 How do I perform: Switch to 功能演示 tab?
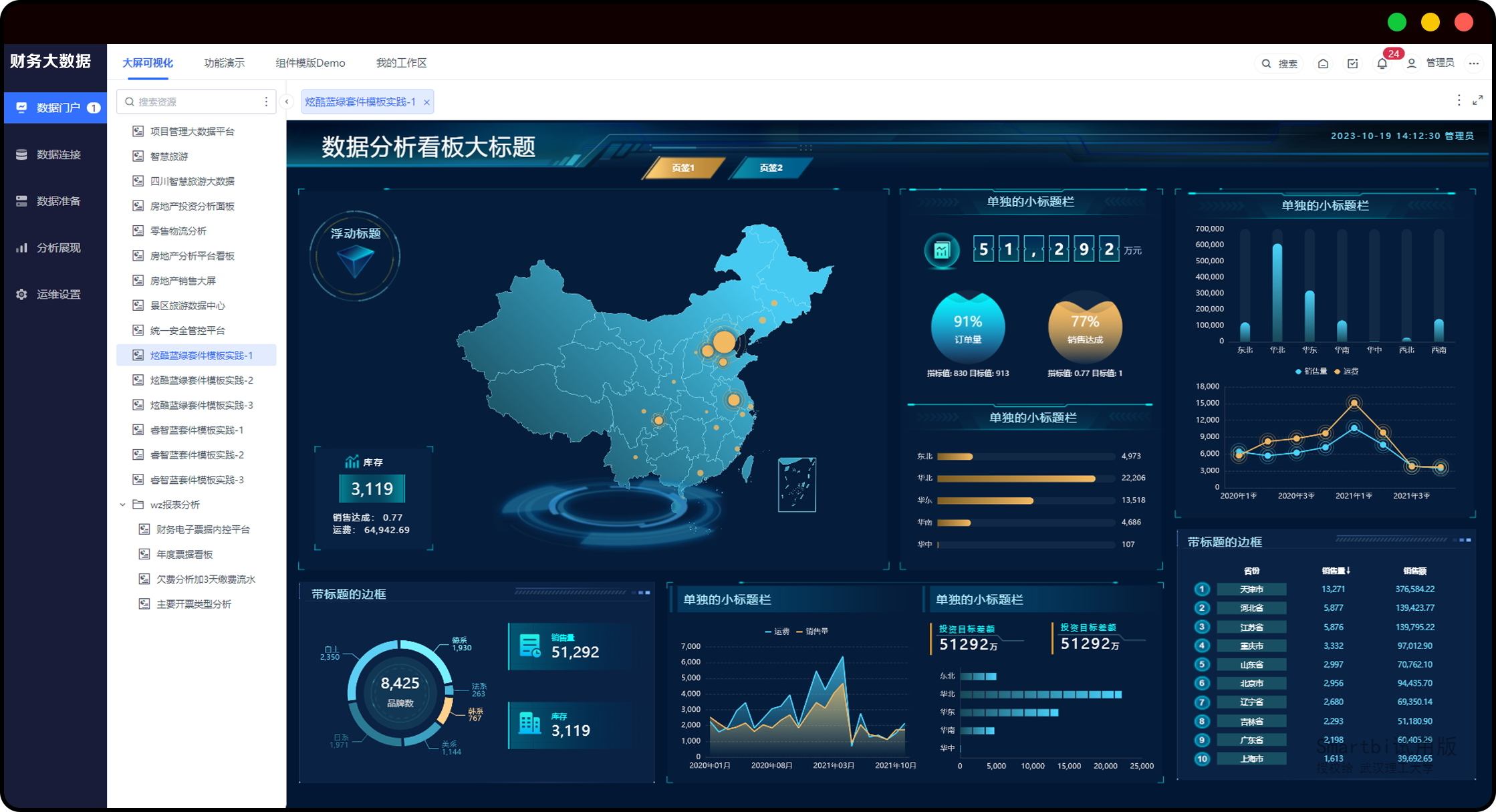pos(224,63)
